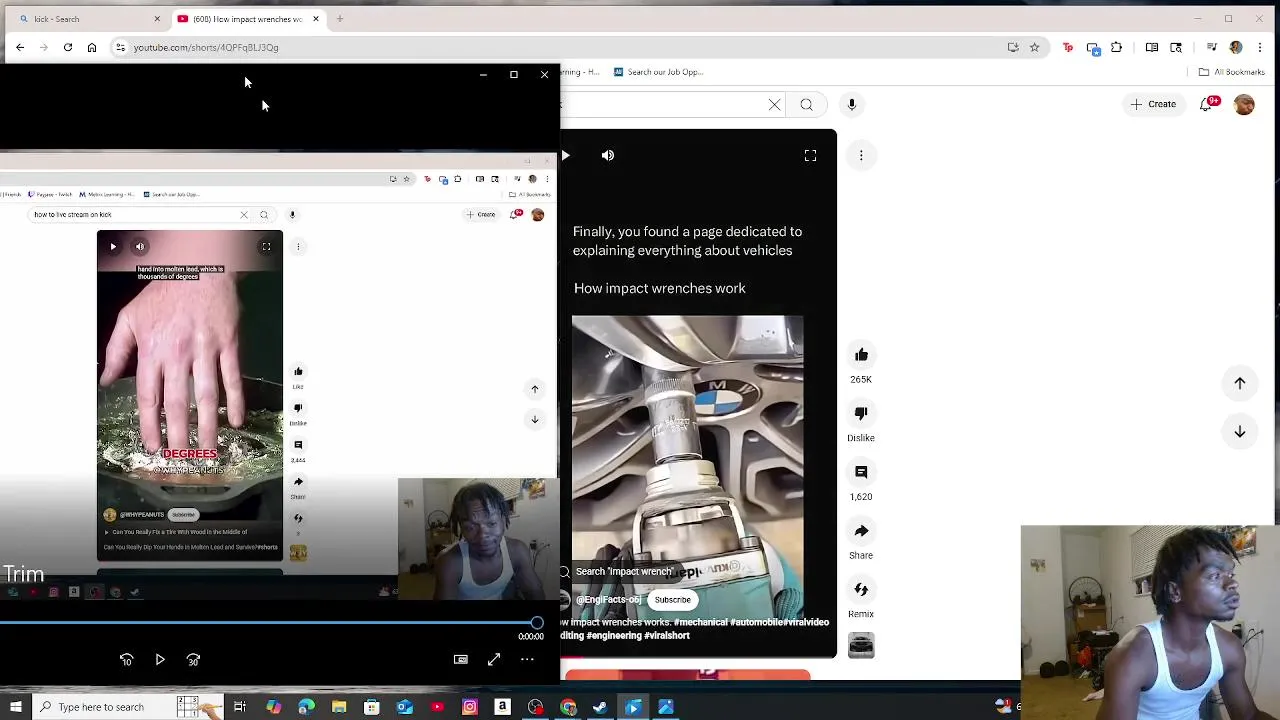Skip back 10 seconds in the video player

126,660
